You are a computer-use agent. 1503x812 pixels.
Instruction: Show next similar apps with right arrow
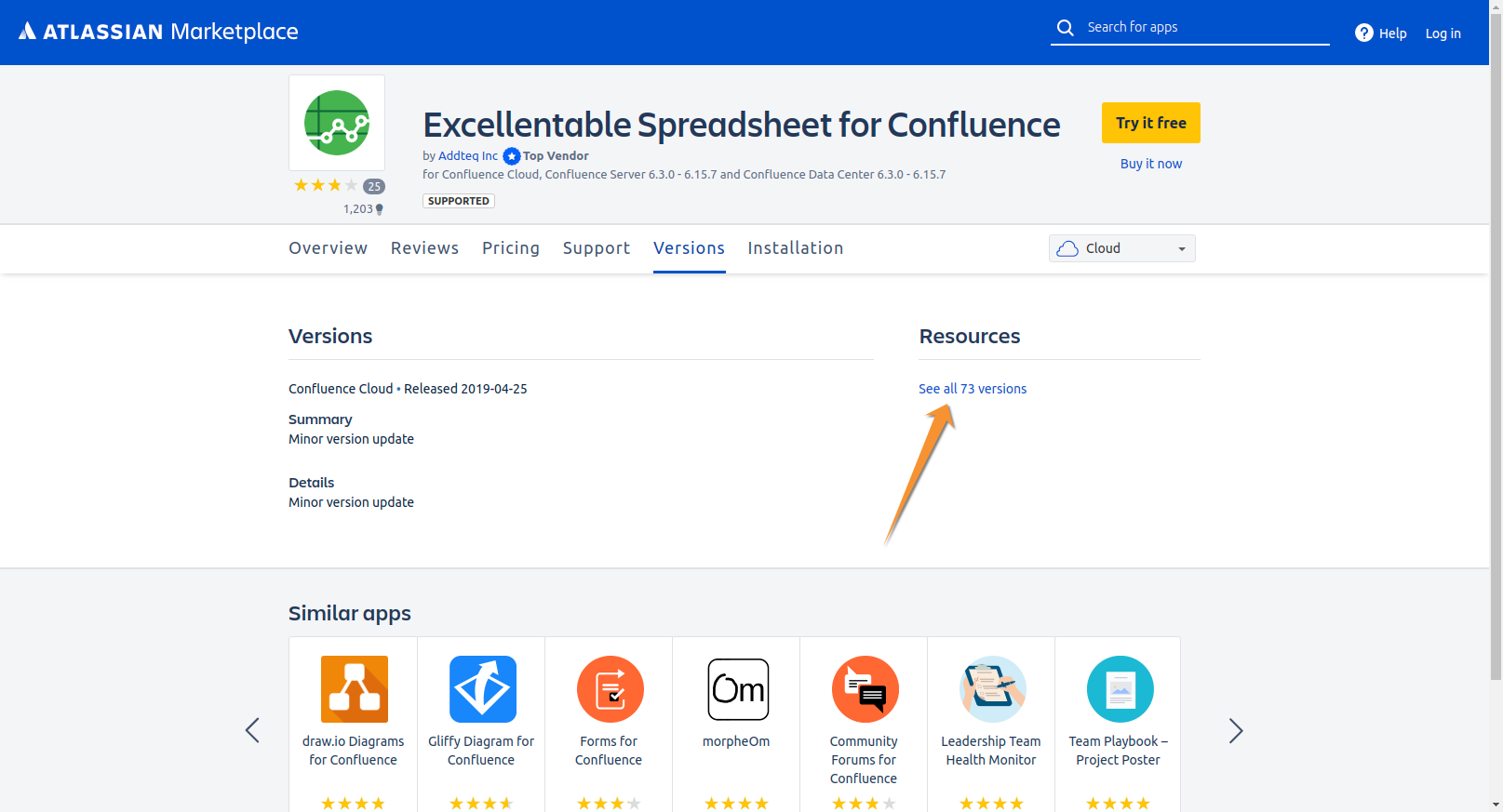pos(1236,730)
